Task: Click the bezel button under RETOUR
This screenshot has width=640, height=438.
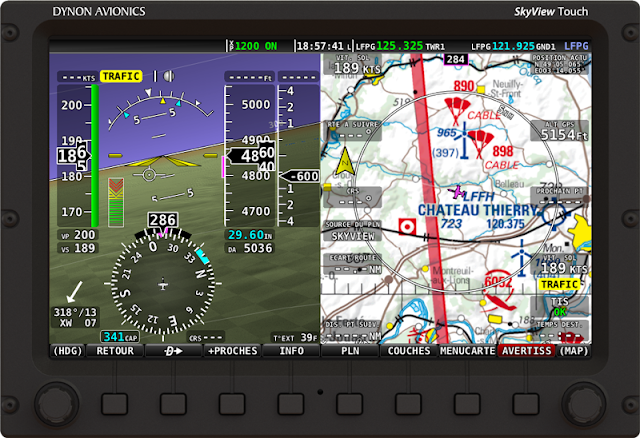Action: point(115,404)
